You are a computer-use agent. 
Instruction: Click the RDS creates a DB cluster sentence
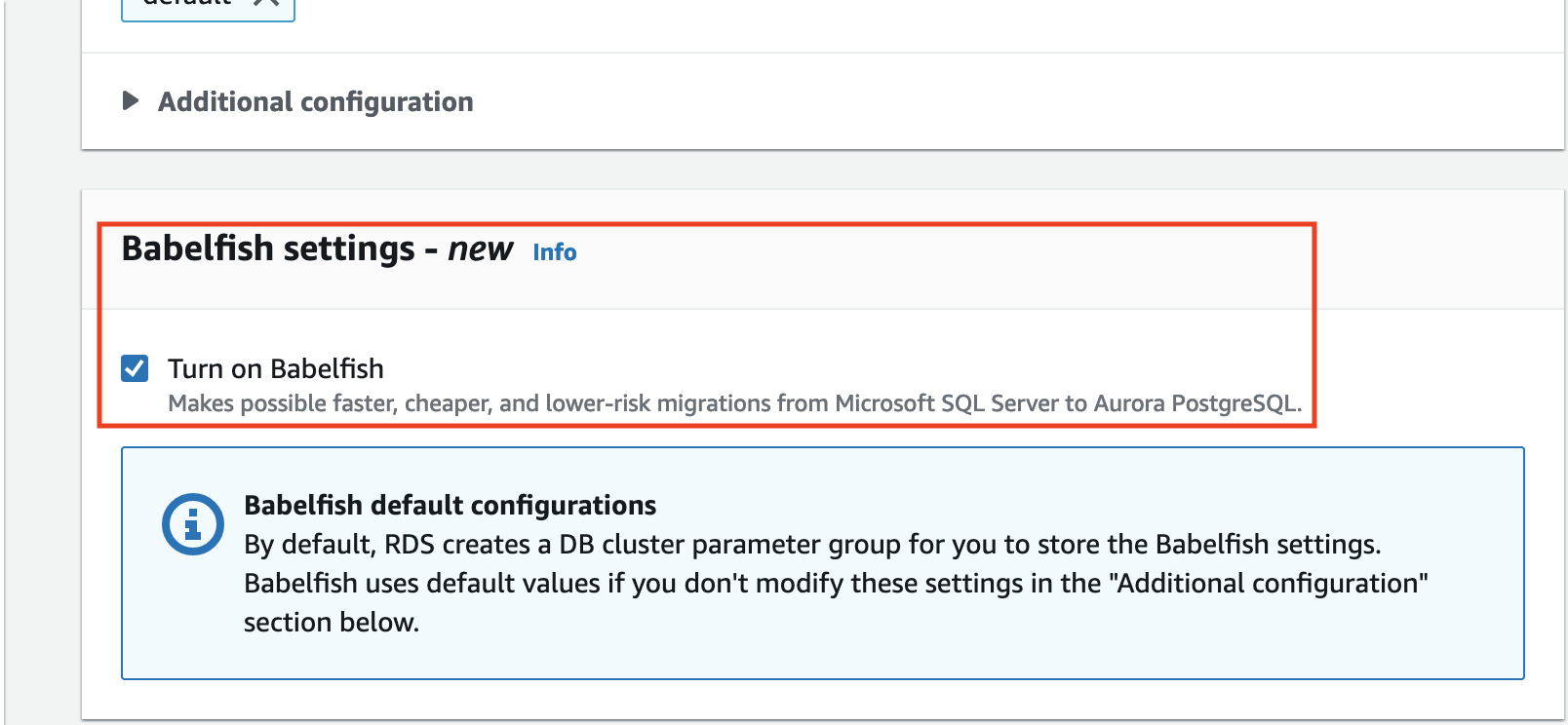812,544
